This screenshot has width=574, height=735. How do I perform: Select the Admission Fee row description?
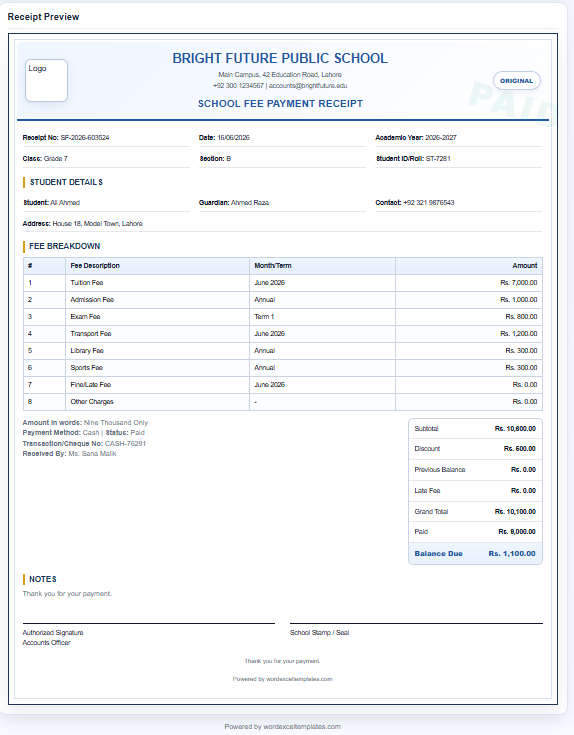tap(92, 300)
